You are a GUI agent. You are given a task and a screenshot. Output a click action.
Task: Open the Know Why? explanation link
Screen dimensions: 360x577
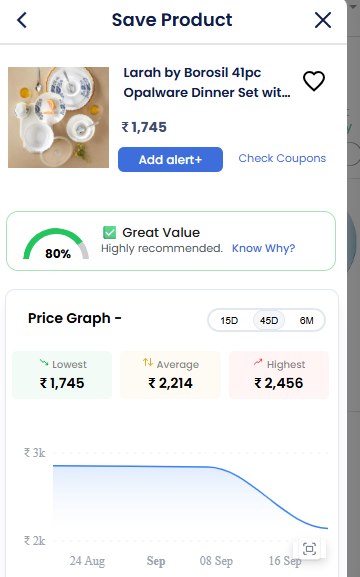pos(264,248)
